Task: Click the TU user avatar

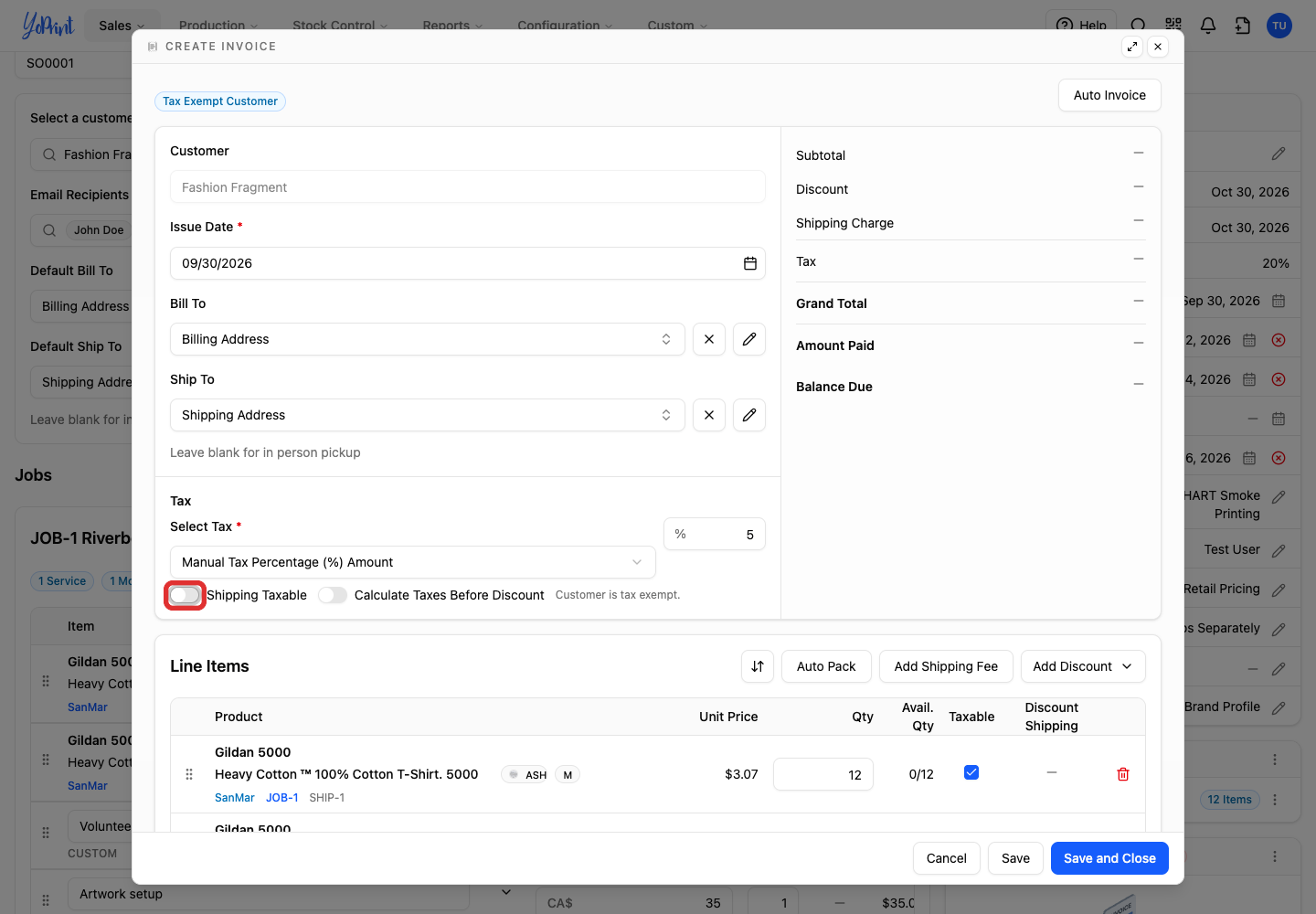Action: point(1279,26)
